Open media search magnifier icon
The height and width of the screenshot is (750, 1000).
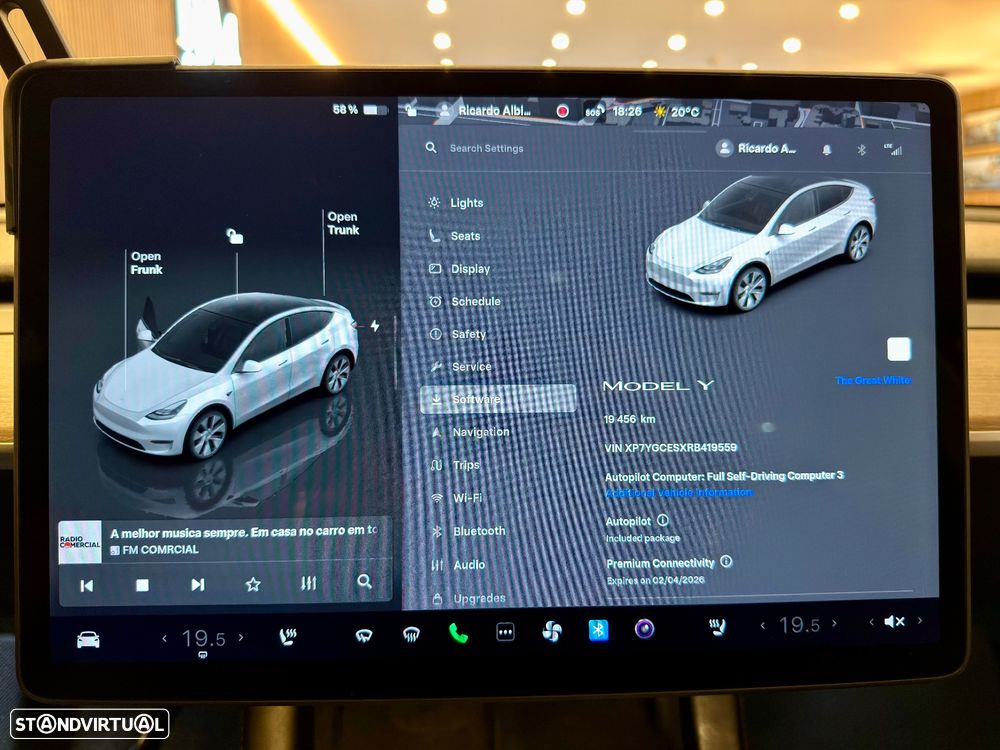364,581
